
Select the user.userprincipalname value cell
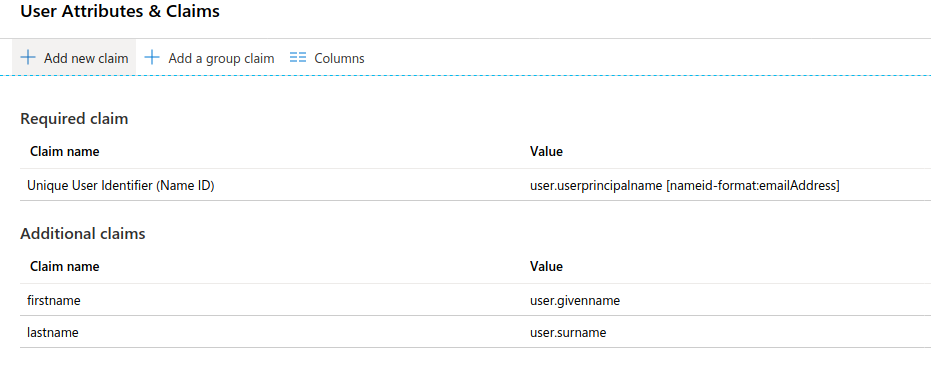click(685, 186)
